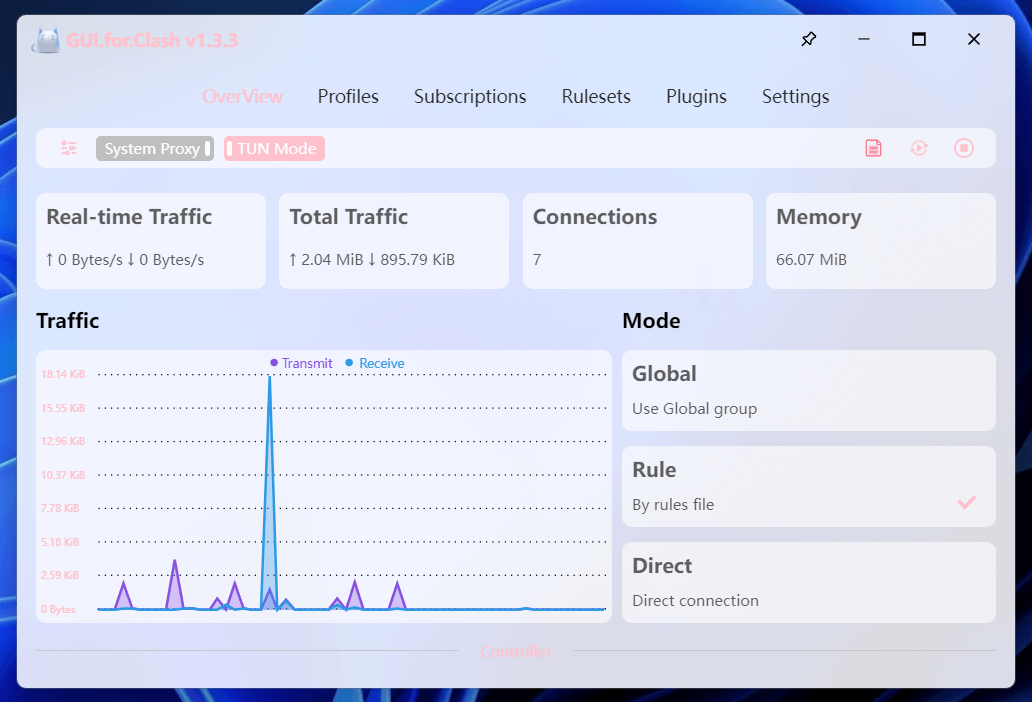
Task: Open the Plugins tab
Action: point(696,97)
